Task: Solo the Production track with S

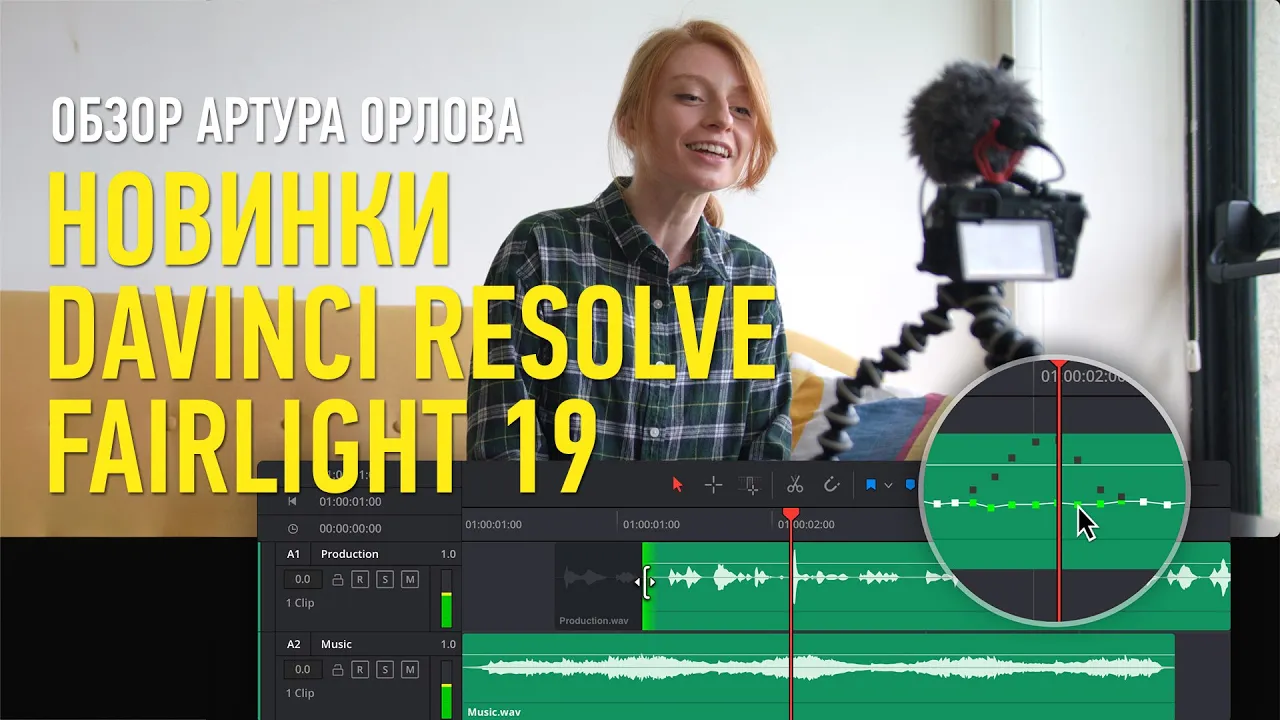Action: tap(385, 579)
